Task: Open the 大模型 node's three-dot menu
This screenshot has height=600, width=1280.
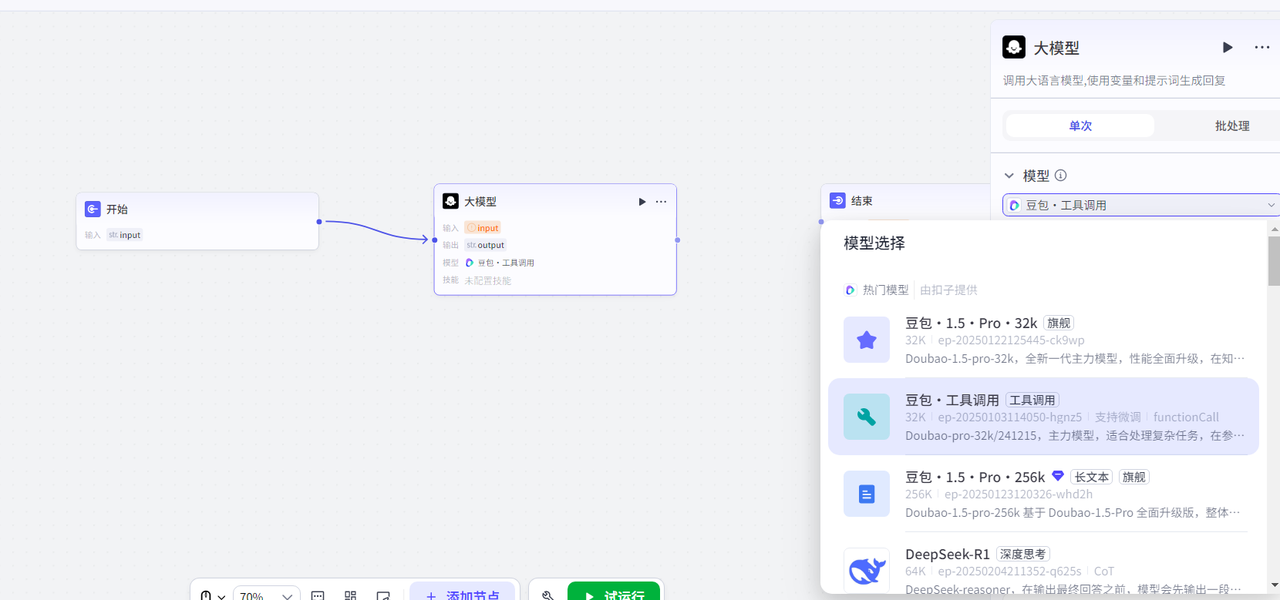Action: click(x=661, y=202)
